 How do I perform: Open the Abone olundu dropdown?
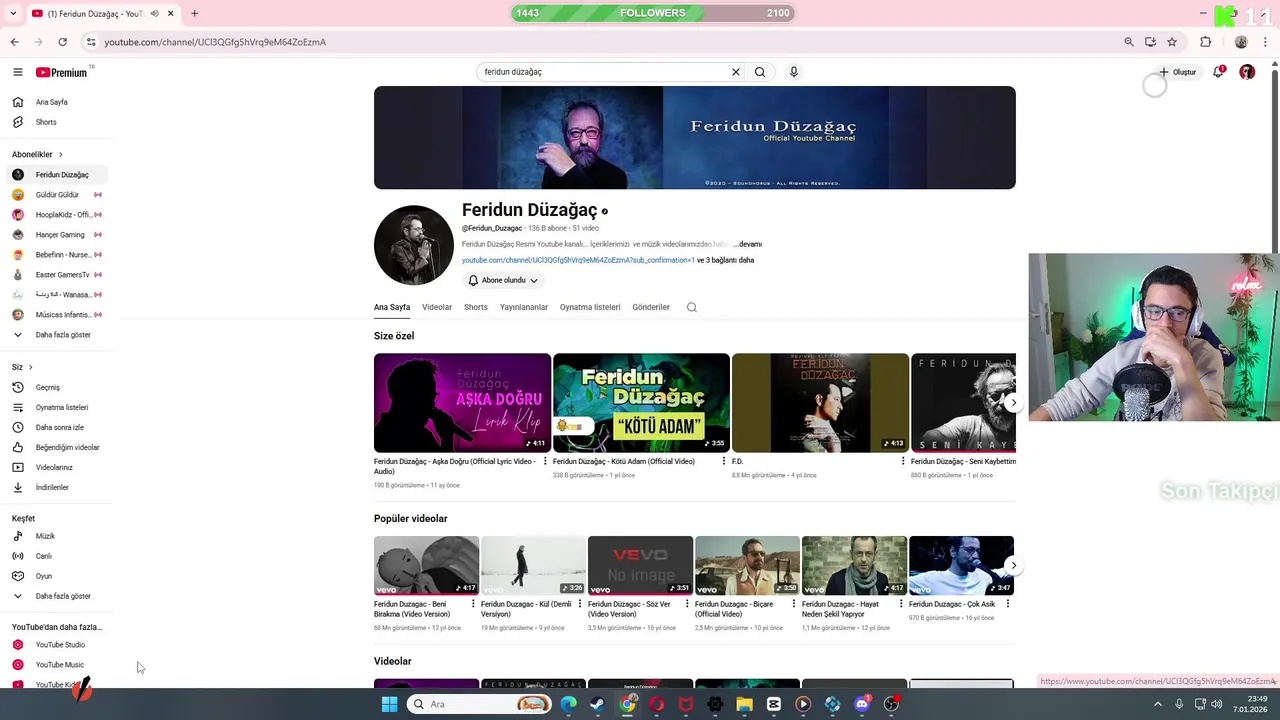503,281
